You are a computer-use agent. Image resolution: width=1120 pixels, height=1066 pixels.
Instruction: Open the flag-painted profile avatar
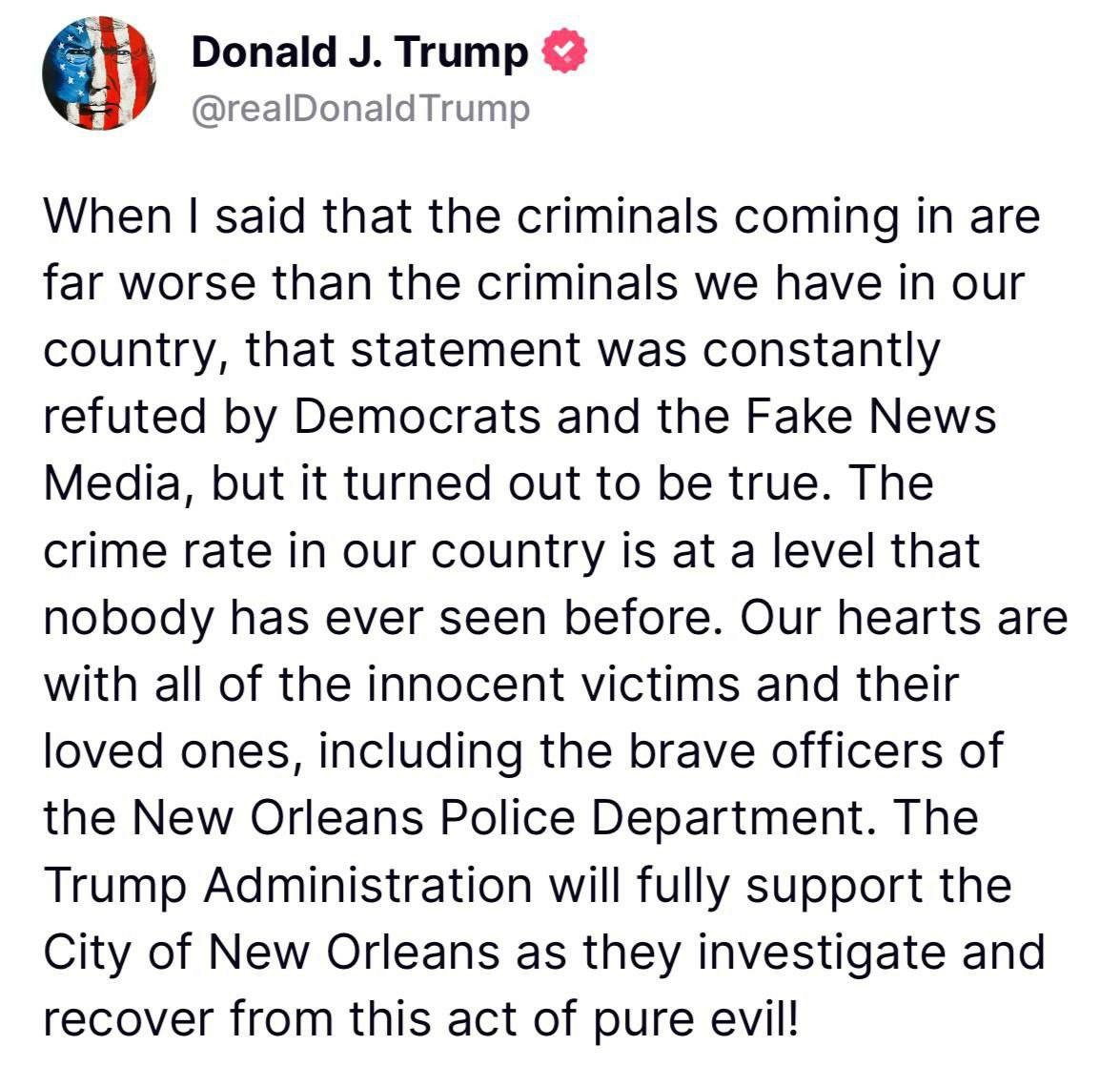coord(99,73)
